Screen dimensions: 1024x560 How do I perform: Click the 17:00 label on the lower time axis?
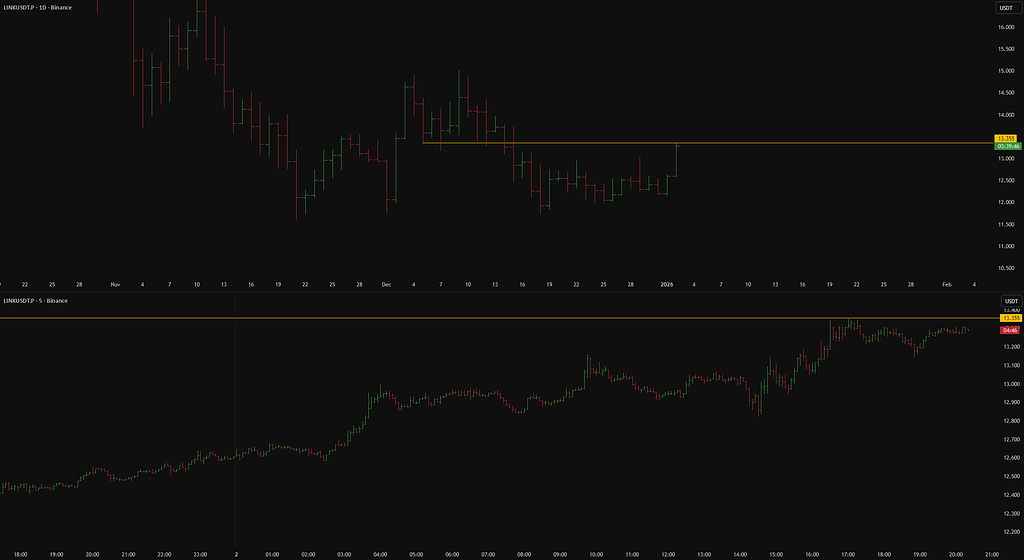848,552
